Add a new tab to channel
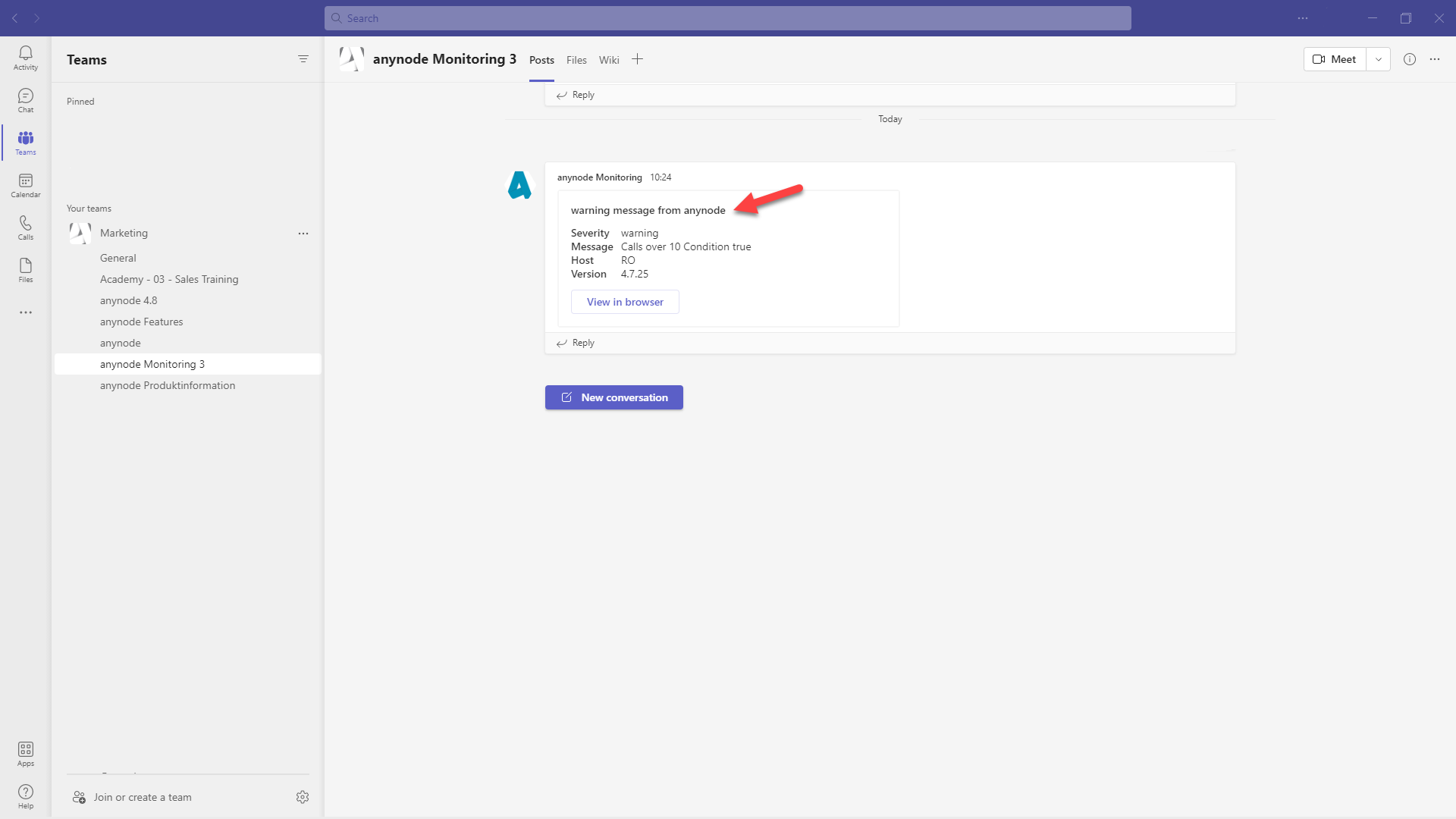1456x819 pixels. [x=638, y=59]
